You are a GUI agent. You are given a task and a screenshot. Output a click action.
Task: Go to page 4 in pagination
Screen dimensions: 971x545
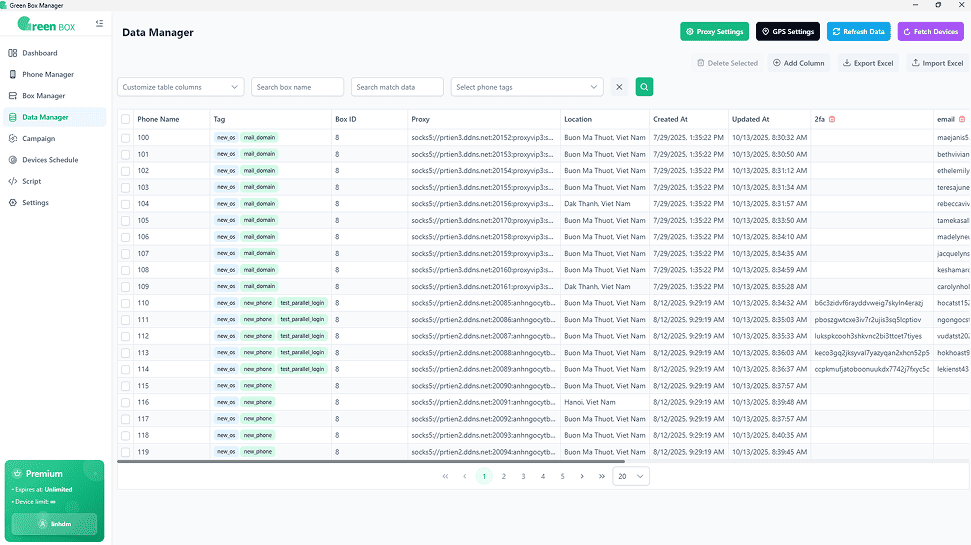543,476
